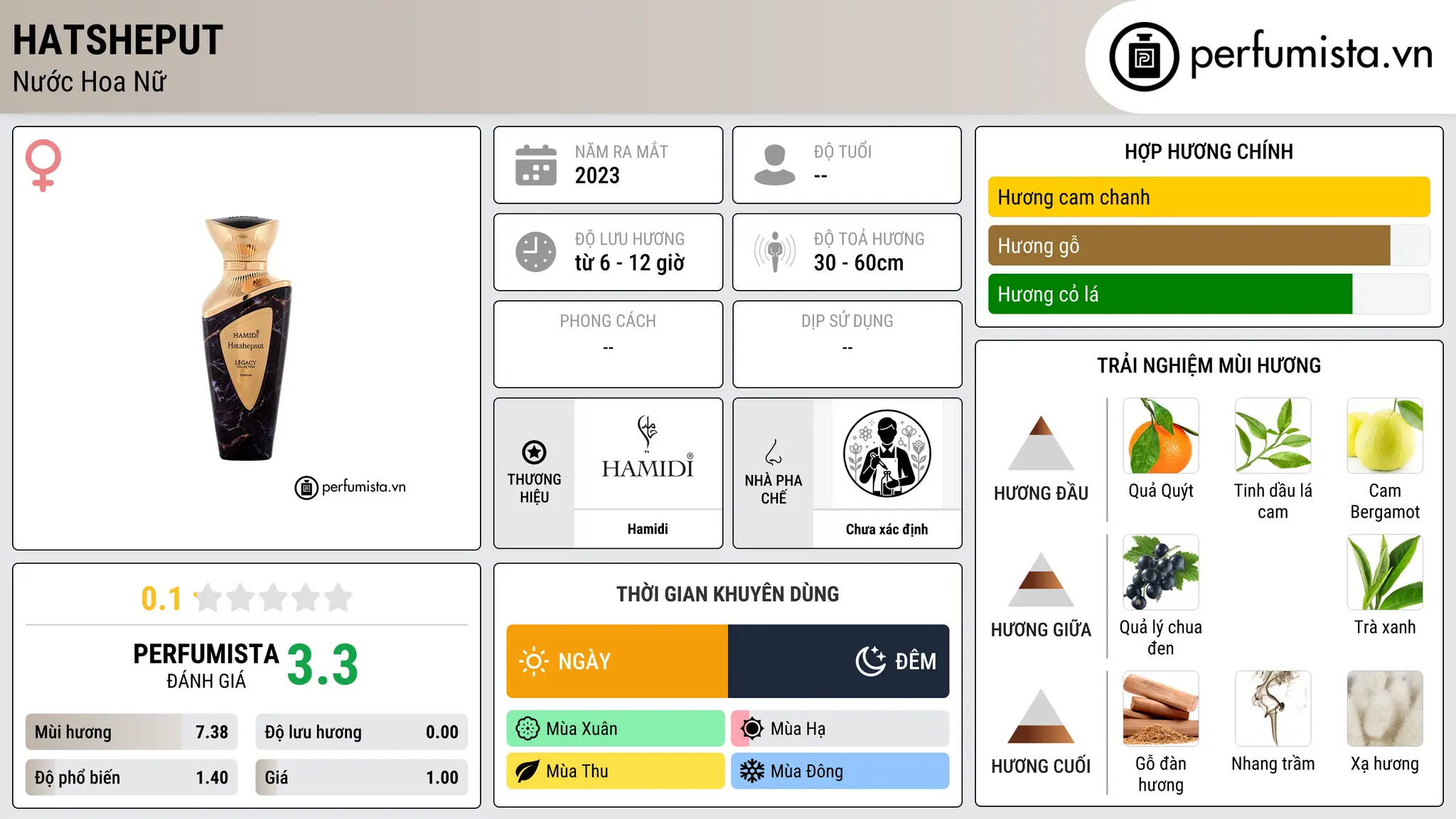1456x819 pixels.
Task: Click the NGÀY label text
Action: pyautogui.click(x=584, y=661)
